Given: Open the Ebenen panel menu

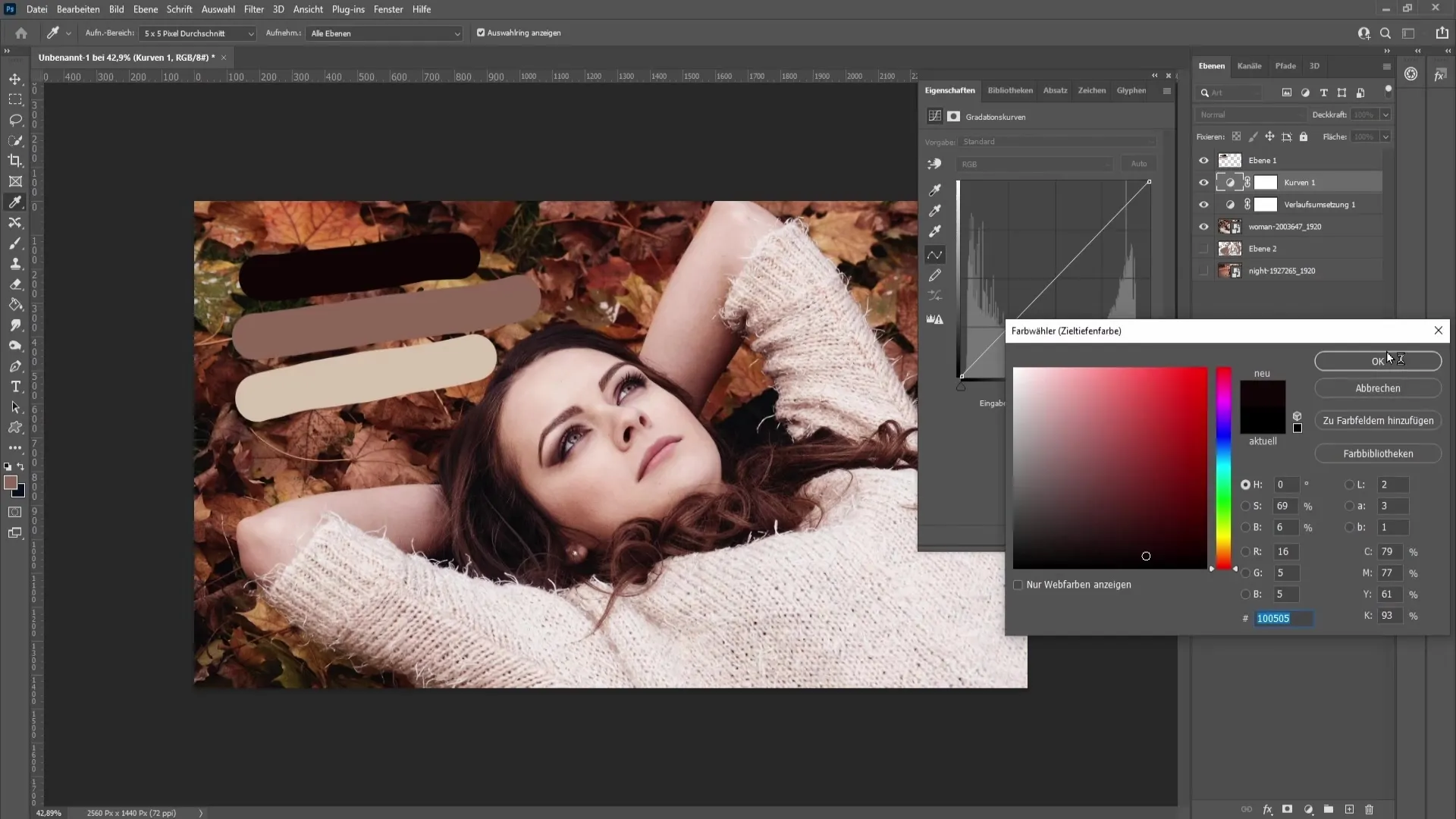Looking at the screenshot, I should click(1387, 67).
